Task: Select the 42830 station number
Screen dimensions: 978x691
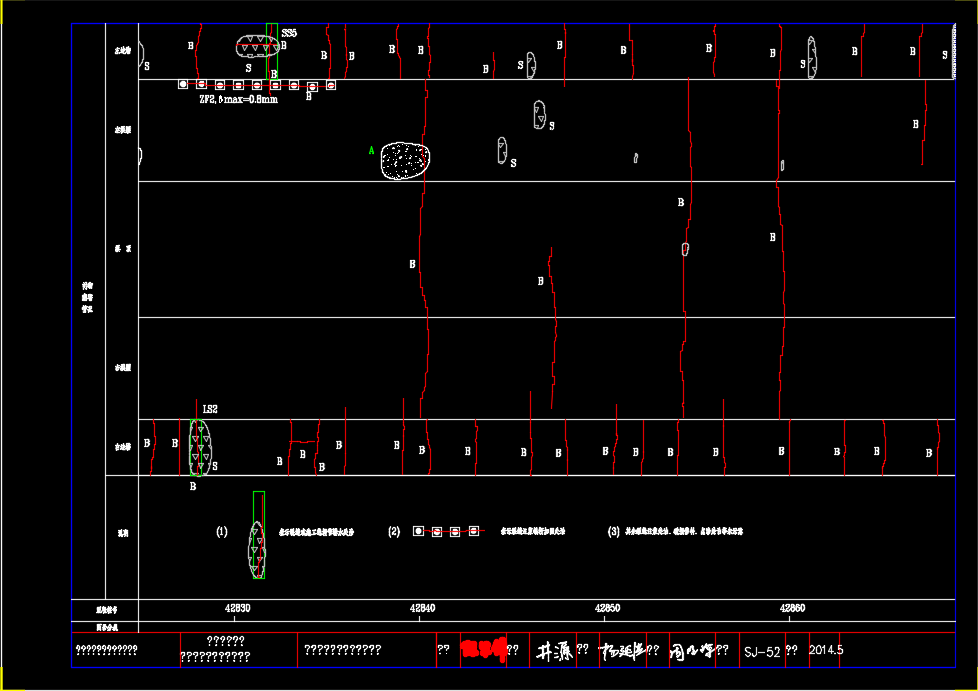Action: [238, 608]
